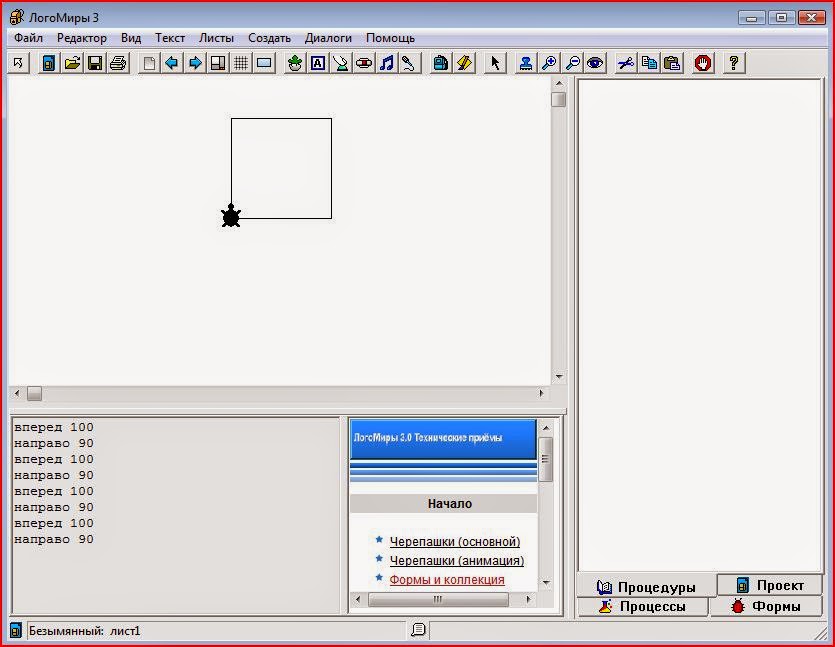Click the black turtle on the canvas
Screen dimensions: 835x647
[231, 216]
